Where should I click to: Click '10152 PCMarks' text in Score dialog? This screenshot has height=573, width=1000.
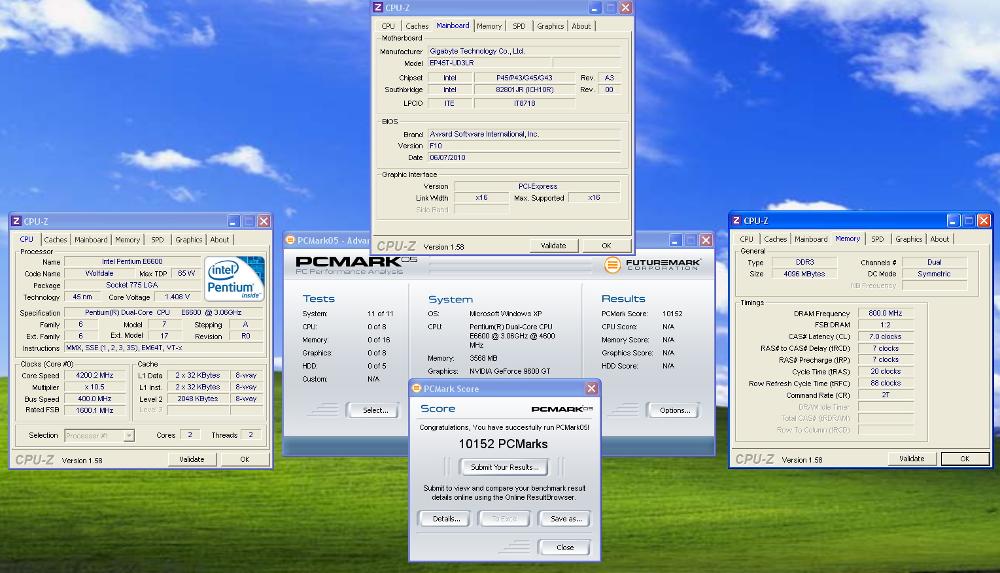(x=503, y=444)
